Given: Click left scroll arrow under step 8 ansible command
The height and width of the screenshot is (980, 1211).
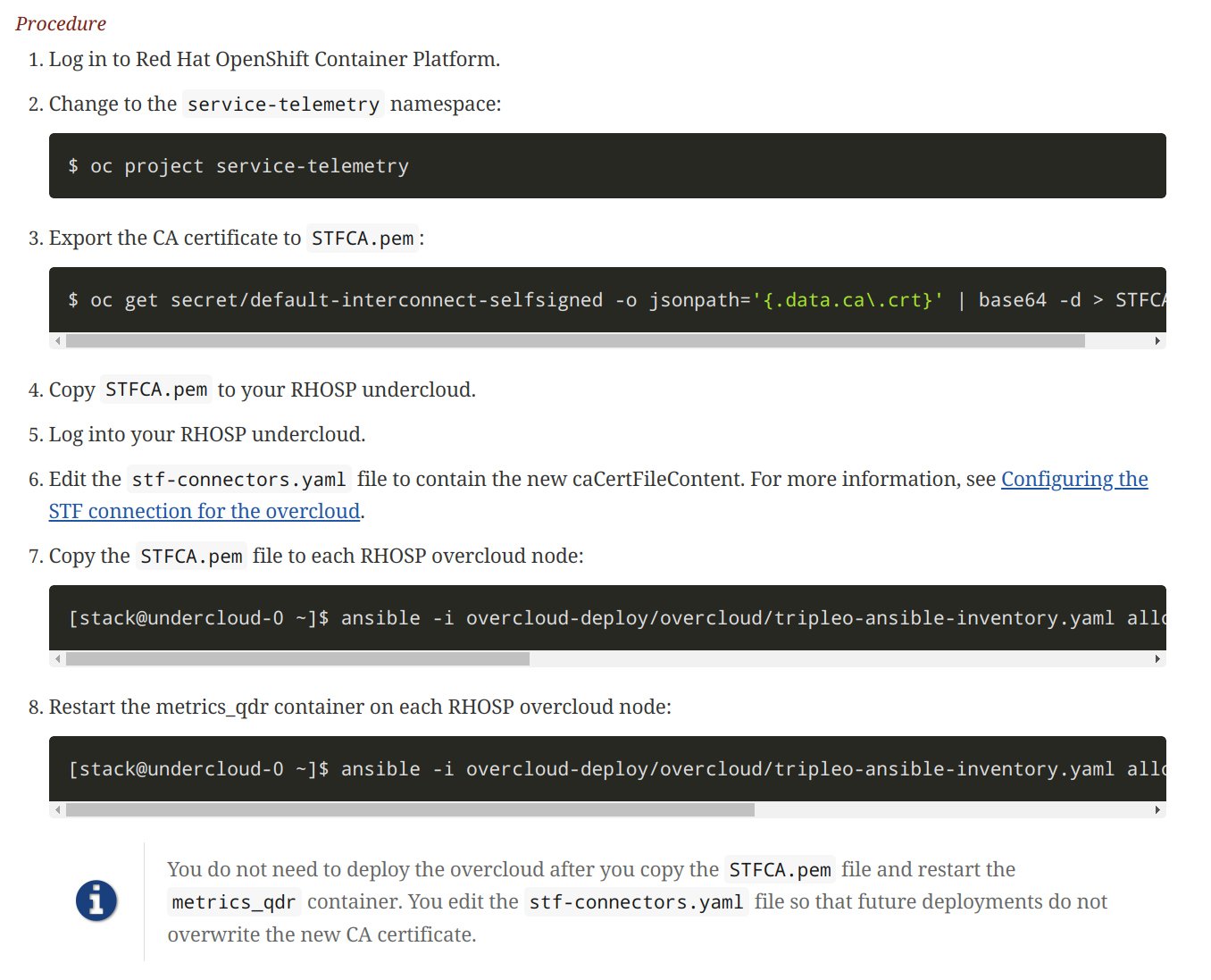Looking at the screenshot, I should tap(58, 809).
